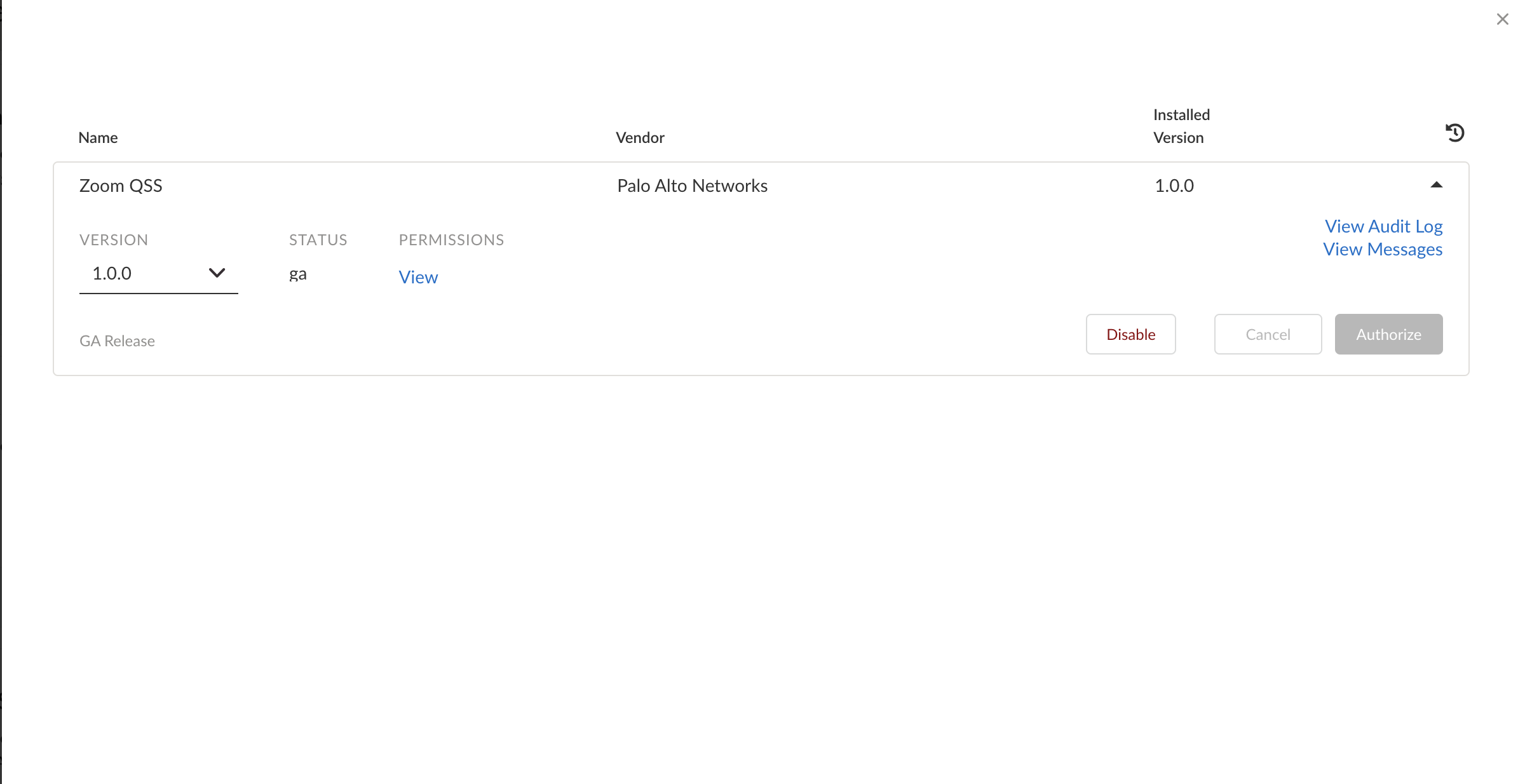
Task: Click the View link under PERMISSIONS
Action: pos(418,277)
